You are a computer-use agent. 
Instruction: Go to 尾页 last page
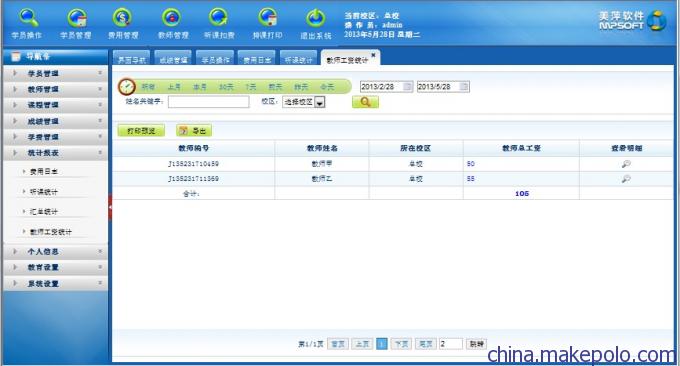(426, 344)
